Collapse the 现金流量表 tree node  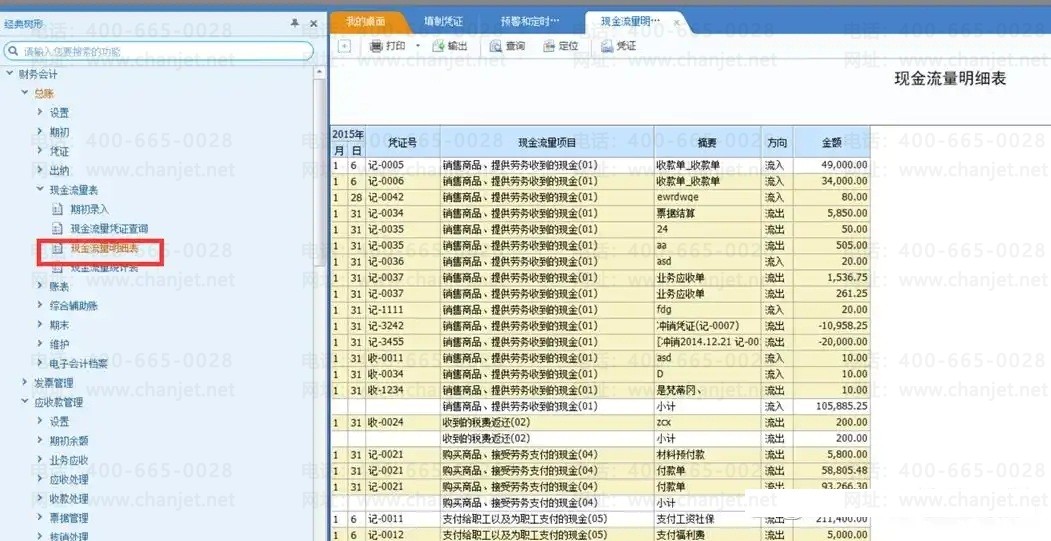40,189
